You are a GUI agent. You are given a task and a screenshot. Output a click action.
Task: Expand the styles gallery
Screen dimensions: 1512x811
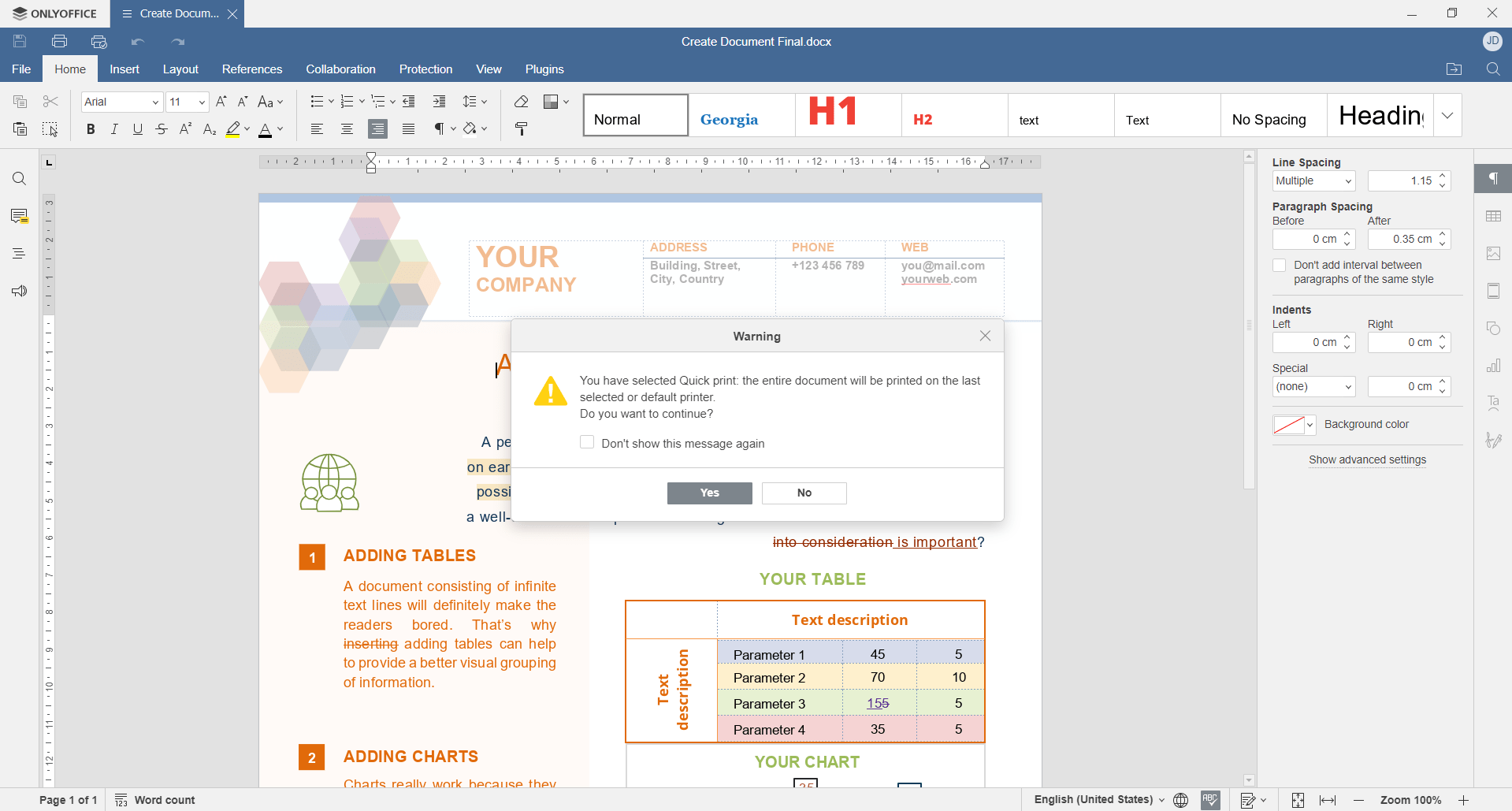pos(1447,114)
